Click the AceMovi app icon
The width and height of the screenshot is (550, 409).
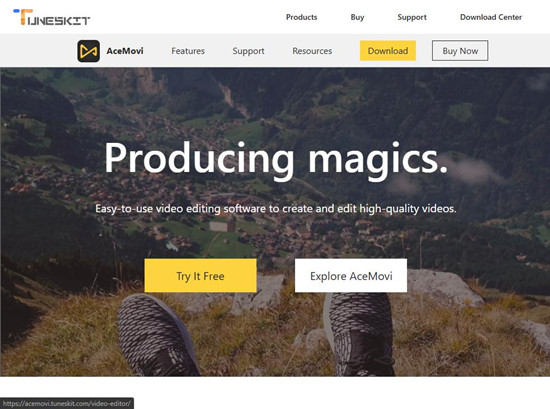pyautogui.click(x=88, y=51)
